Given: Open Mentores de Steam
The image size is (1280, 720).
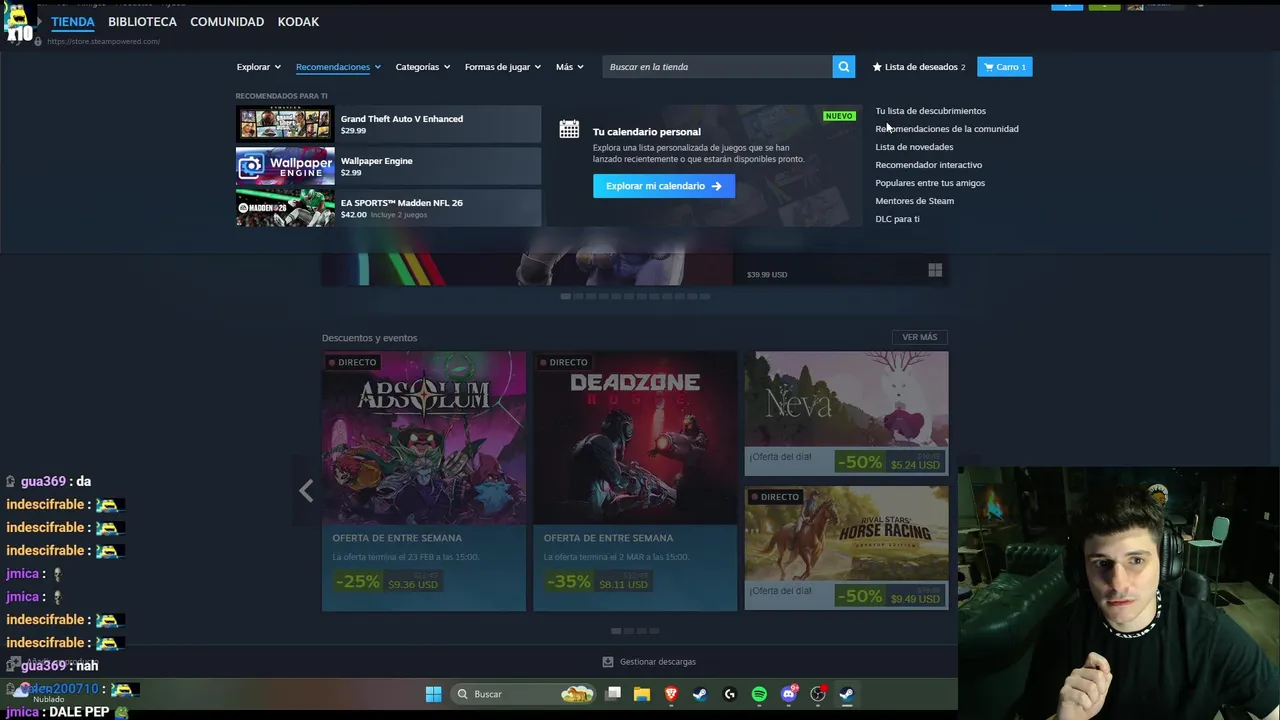Looking at the screenshot, I should point(914,201).
